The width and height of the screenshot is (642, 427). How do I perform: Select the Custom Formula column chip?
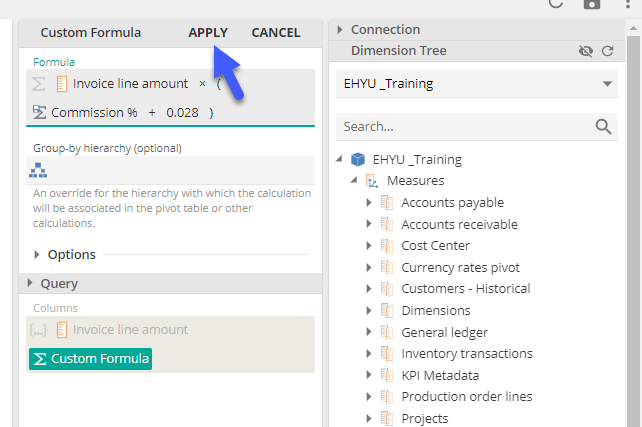[x=90, y=359]
